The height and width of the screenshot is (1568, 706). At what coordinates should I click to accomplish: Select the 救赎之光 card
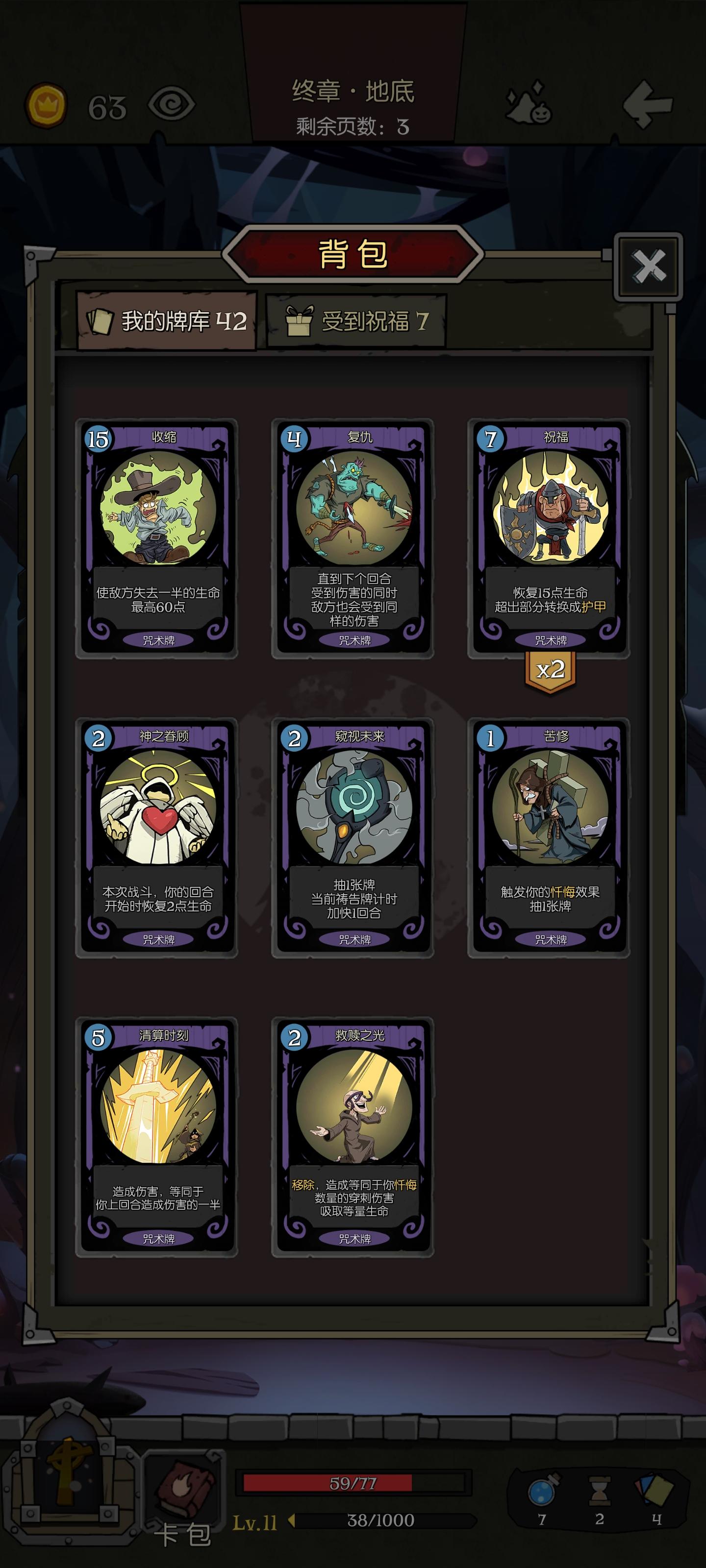[x=353, y=1137]
